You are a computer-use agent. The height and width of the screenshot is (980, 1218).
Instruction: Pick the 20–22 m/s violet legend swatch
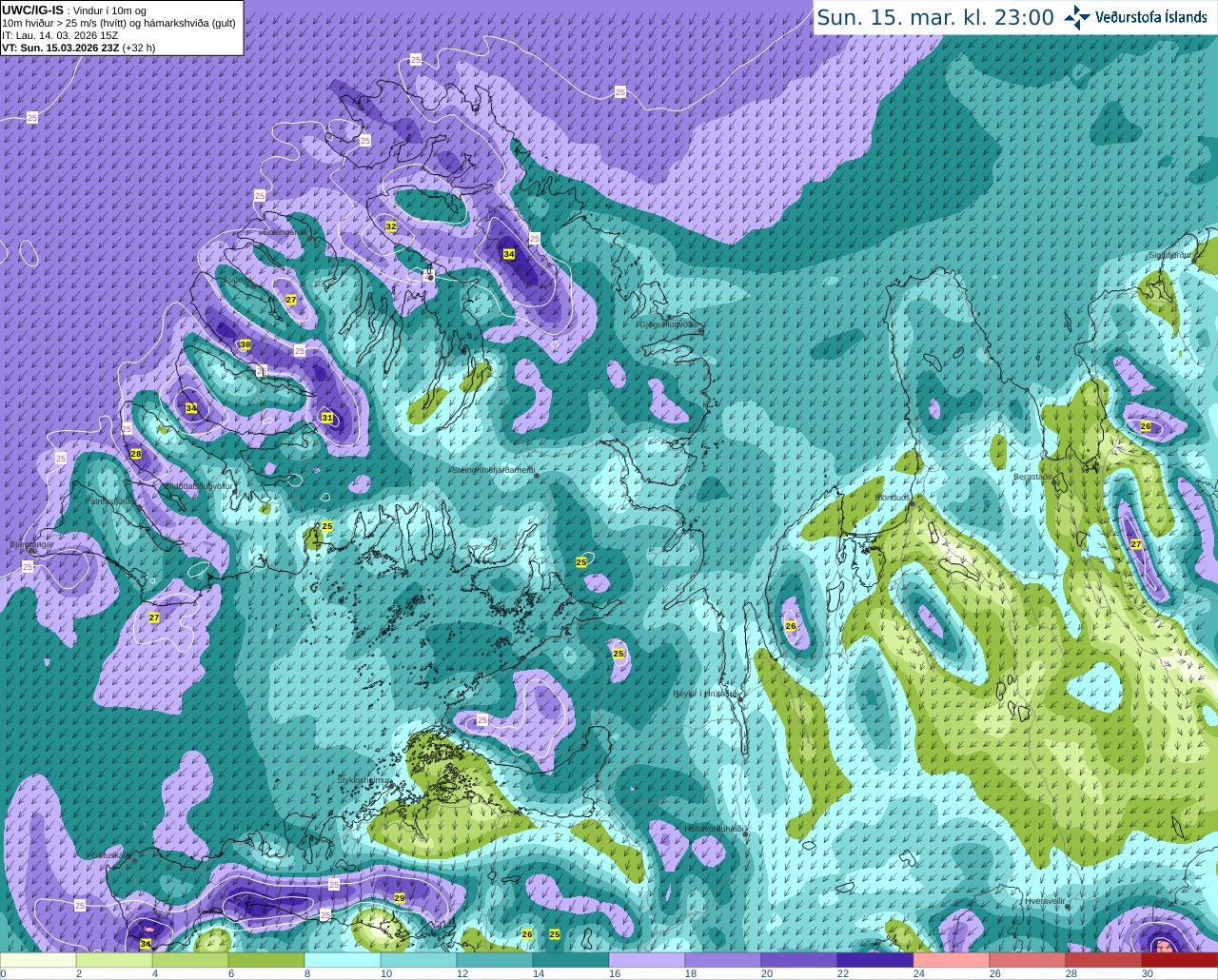pyautogui.click(x=799, y=960)
